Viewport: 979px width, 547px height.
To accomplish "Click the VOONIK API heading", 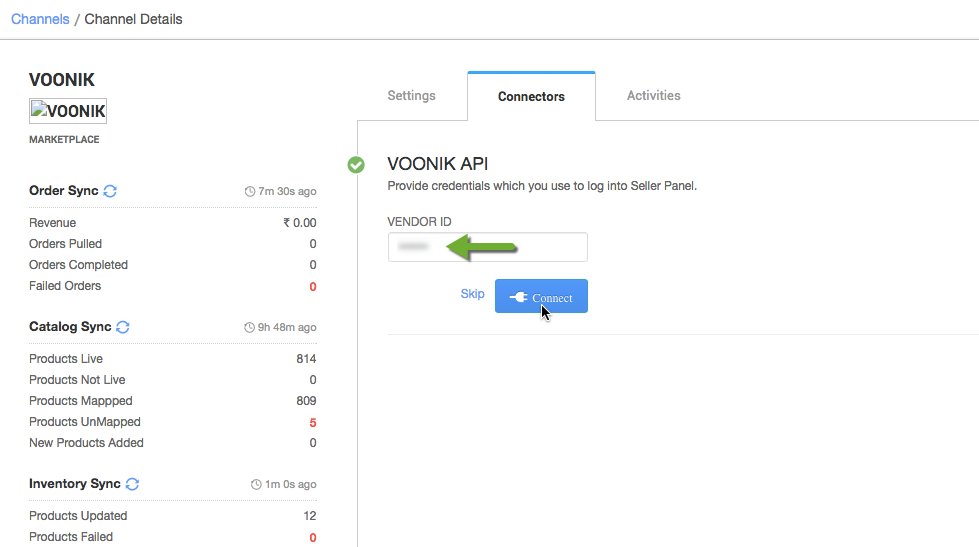I will (438, 164).
